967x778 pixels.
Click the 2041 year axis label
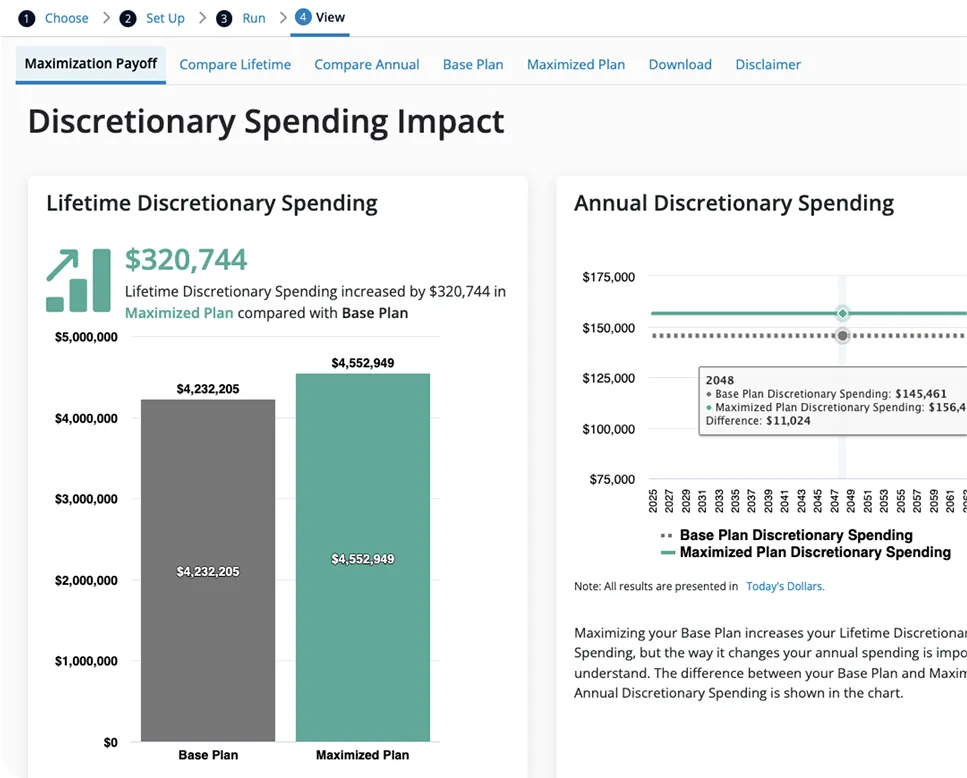tap(784, 501)
